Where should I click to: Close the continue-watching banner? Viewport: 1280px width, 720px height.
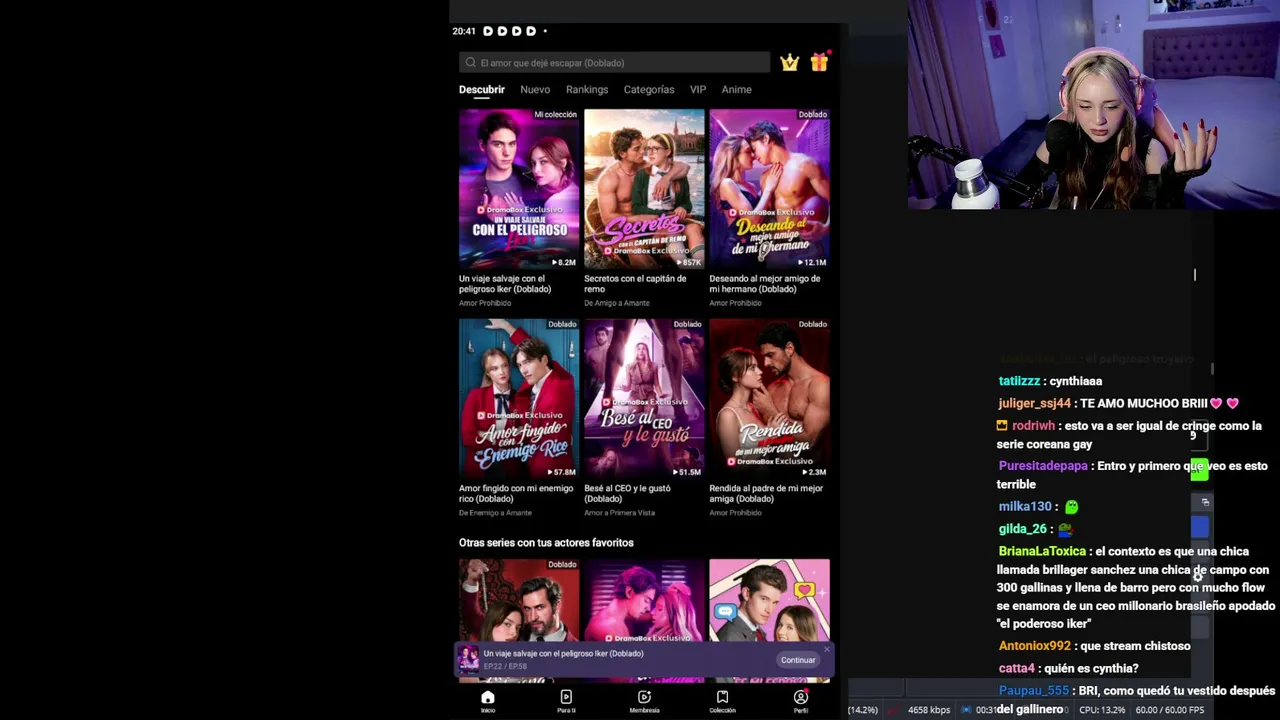click(827, 648)
